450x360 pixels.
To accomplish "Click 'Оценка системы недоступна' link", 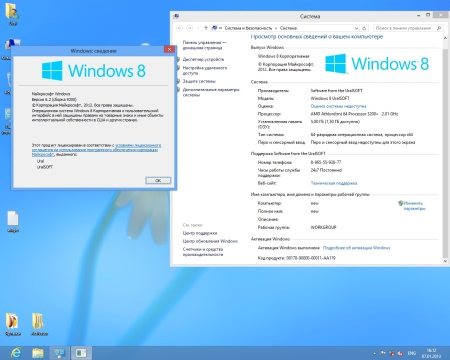I will point(338,106).
